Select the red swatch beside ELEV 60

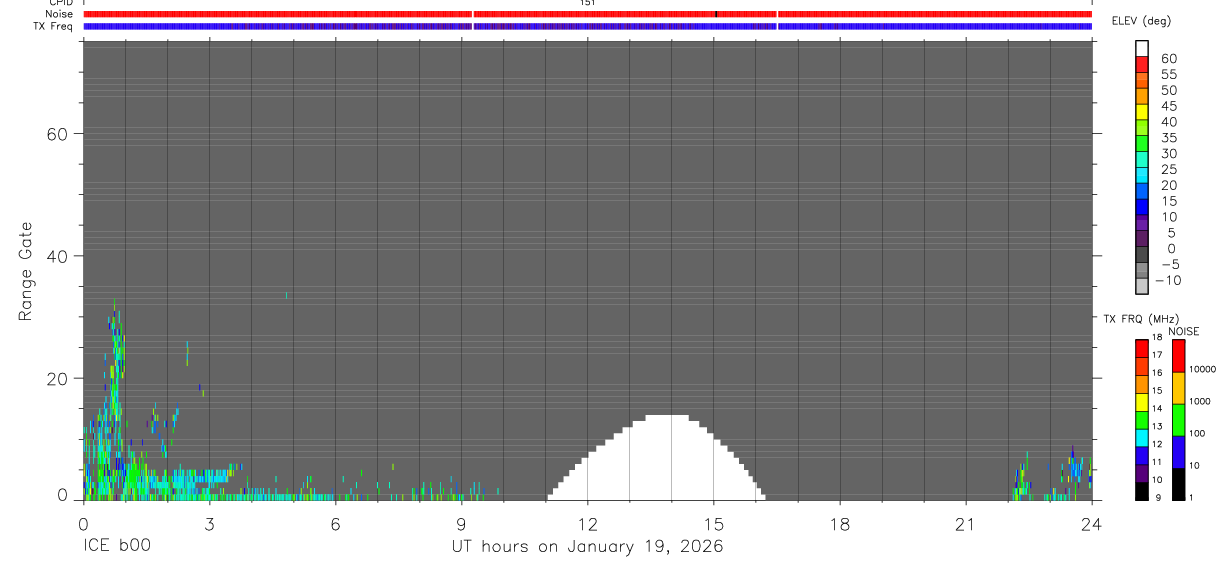pos(1142,63)
